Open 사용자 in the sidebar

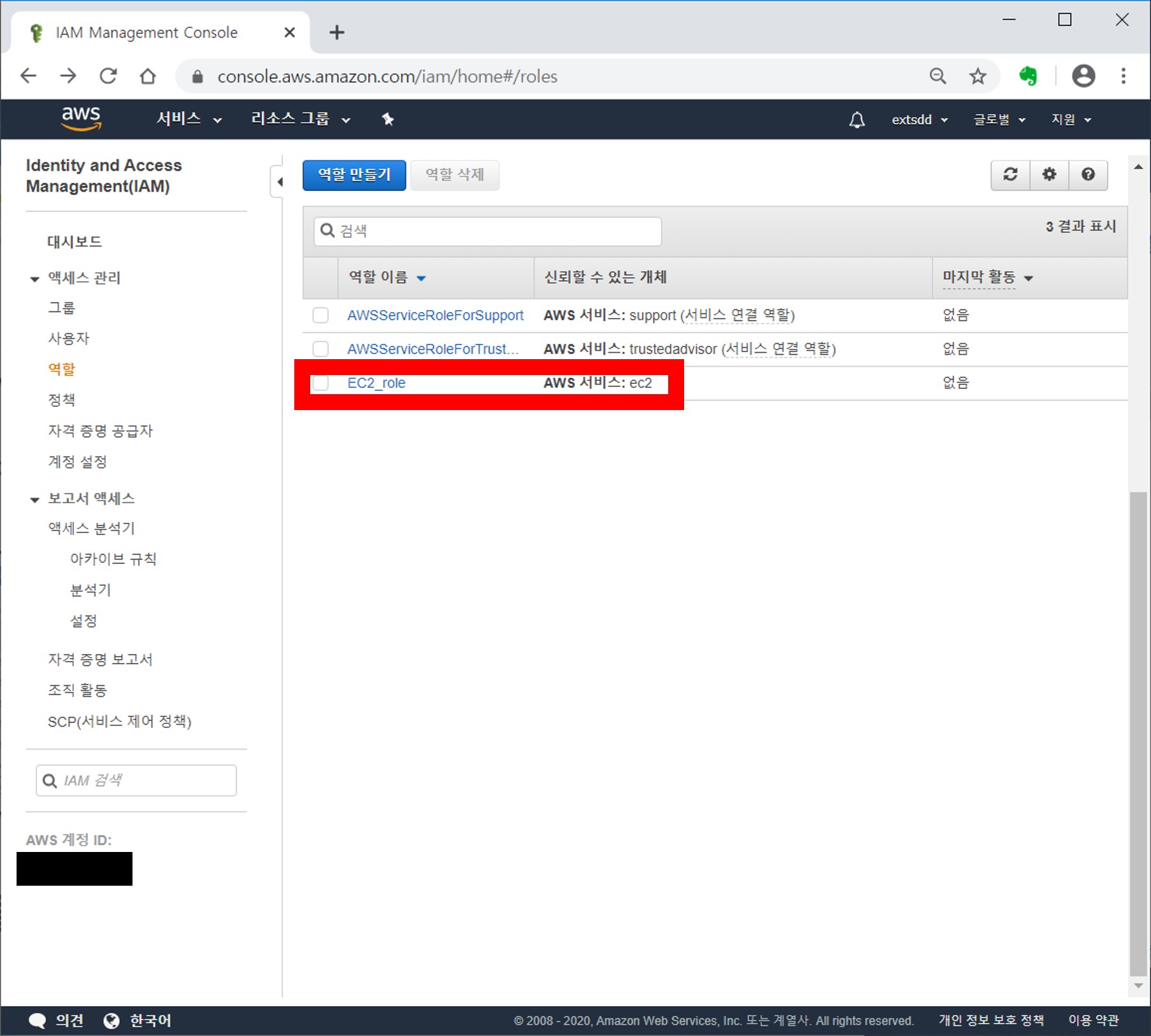[69, 338]
